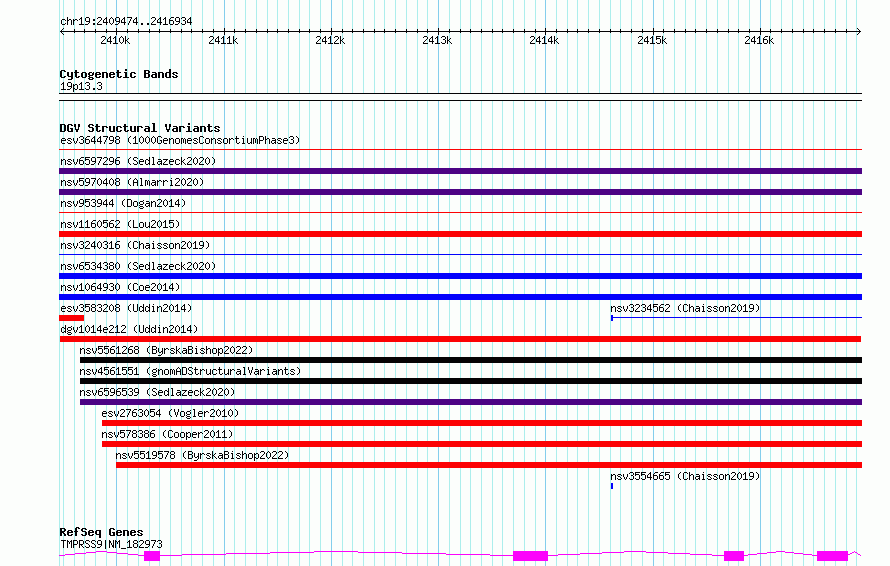The width and height of the screenshot is (890, 566).
Task: Click the TMPRSS9|NM_182973 gene label
Action: (111, 544)
